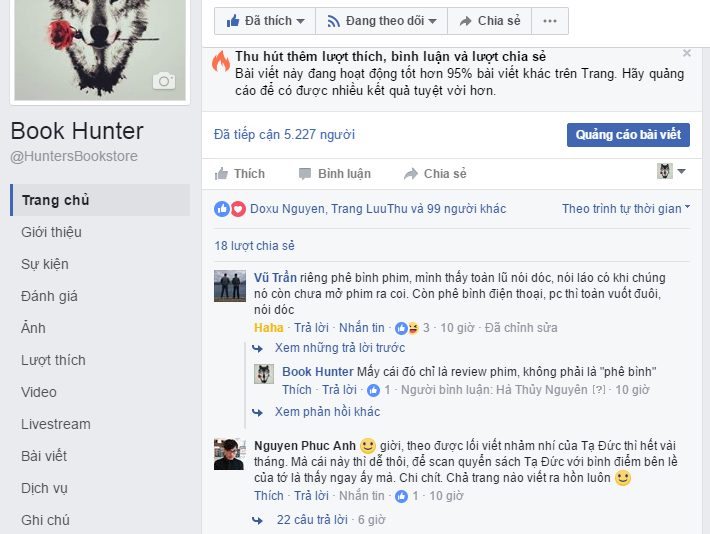Viewport: 710px width, 534px height.
Task: Click the blue like reaction icon beside Doxu Nguyen
Action: pyautogui.click(x=221, y=209)
